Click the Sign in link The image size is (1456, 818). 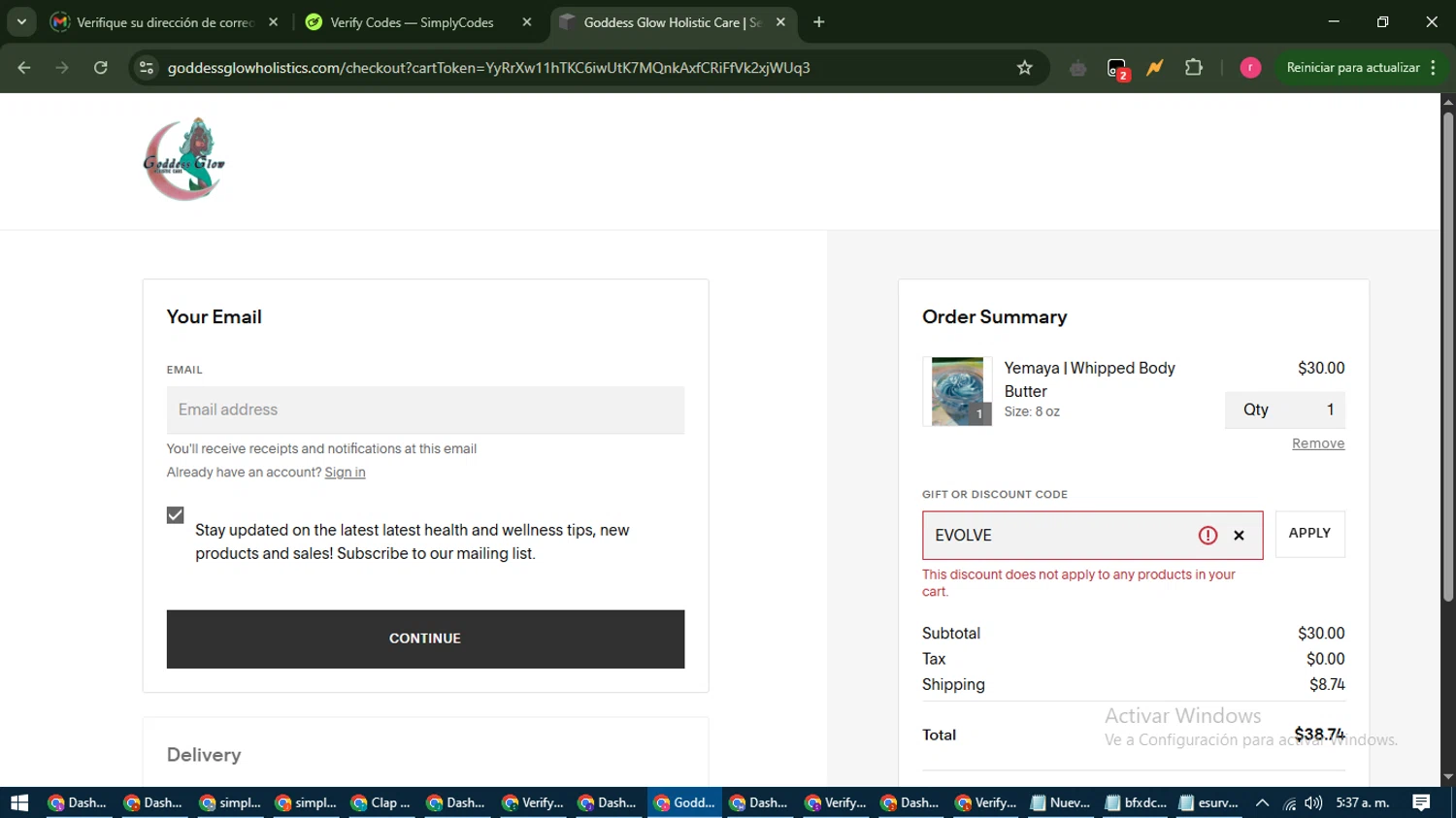point(345,473)
